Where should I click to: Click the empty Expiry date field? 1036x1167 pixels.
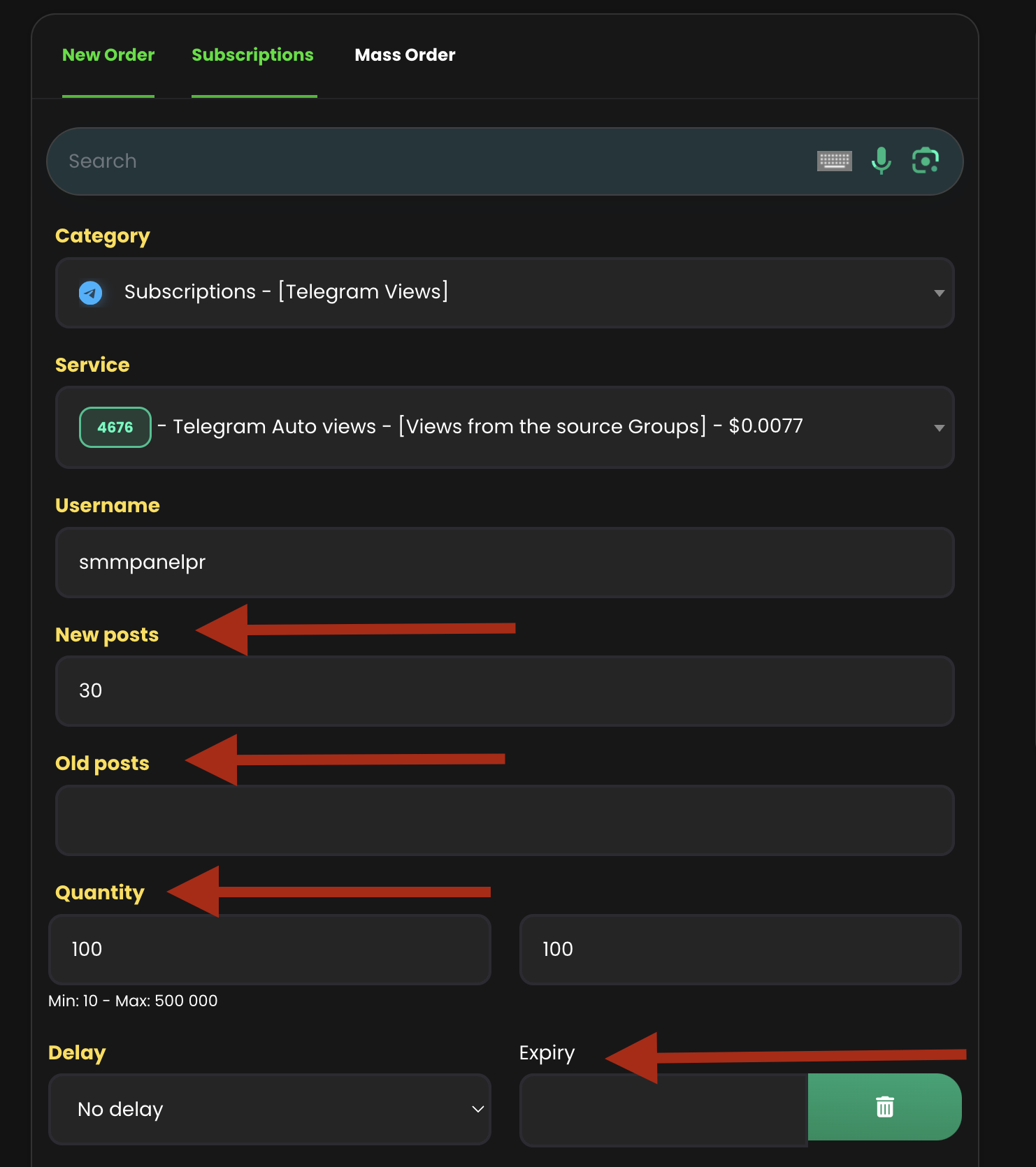pos(663,1110)
